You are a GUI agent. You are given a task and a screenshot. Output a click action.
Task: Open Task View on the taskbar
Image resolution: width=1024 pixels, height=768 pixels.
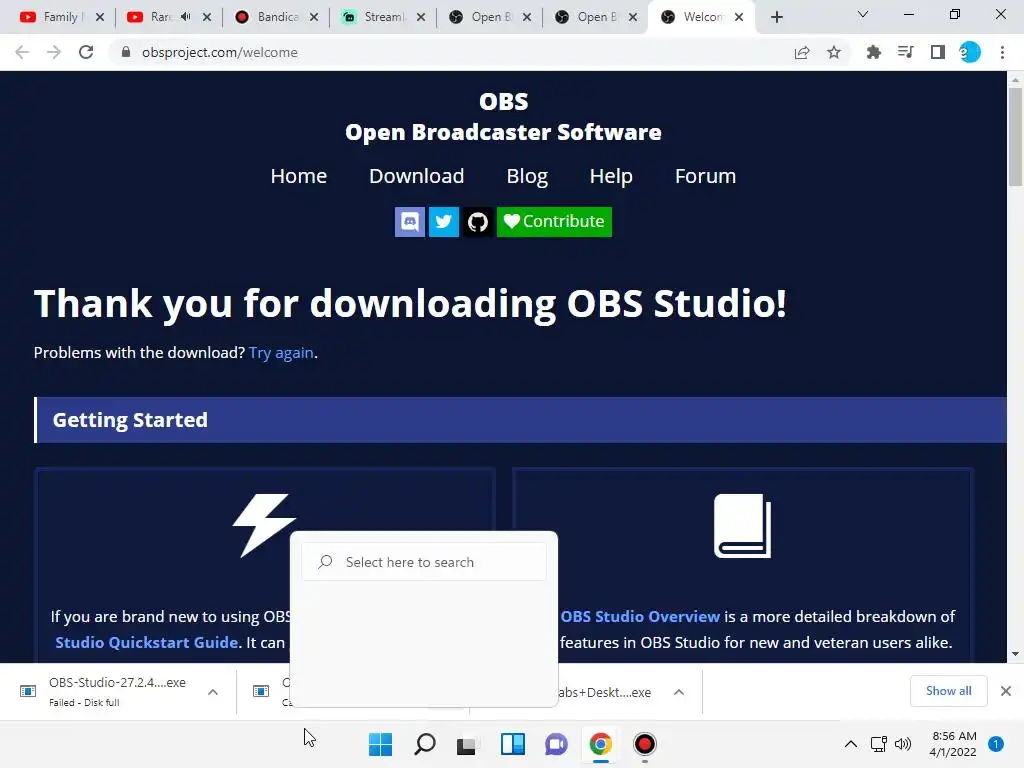[x=466, y=744]
